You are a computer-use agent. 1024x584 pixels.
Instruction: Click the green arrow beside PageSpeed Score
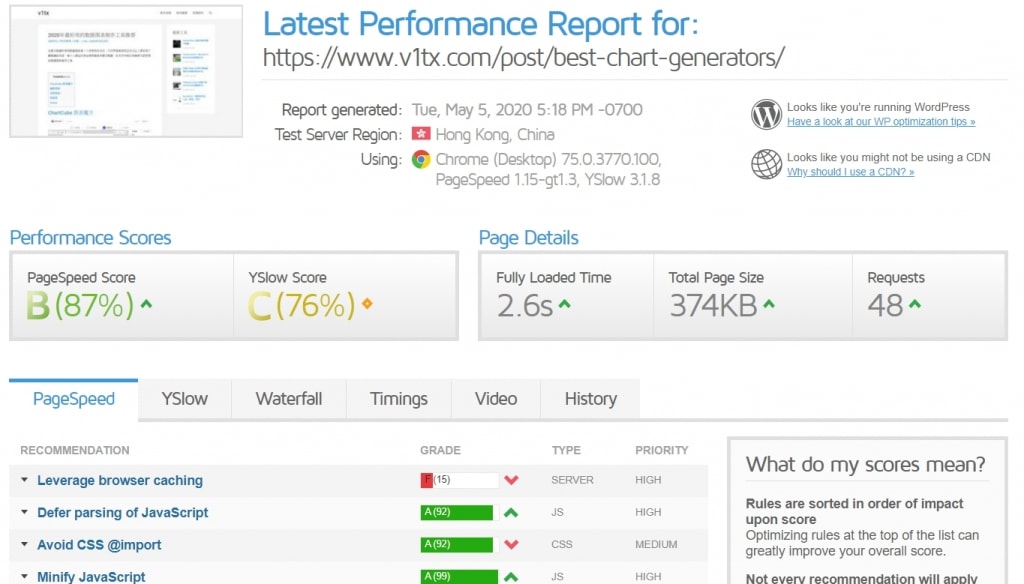click(x=146, y=304)
